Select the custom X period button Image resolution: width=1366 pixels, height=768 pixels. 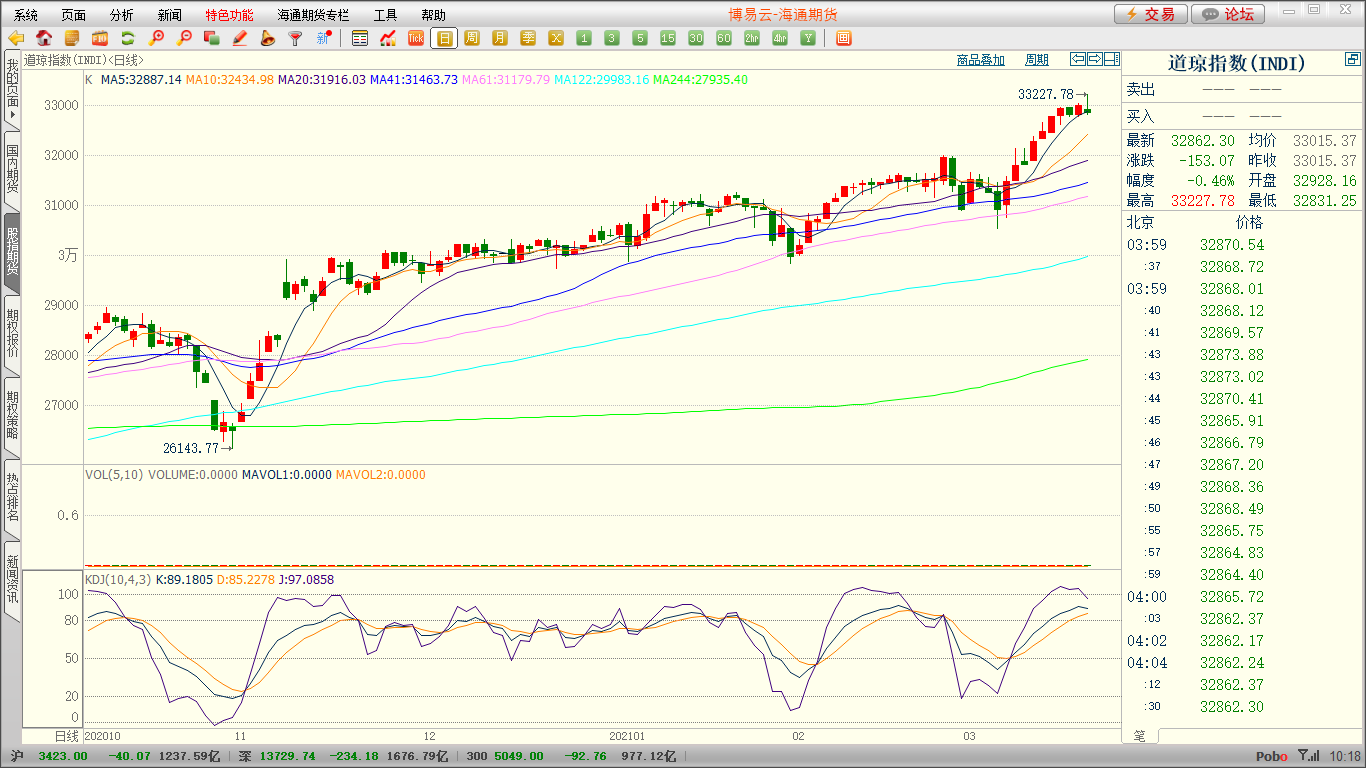(x=556, y=38)
